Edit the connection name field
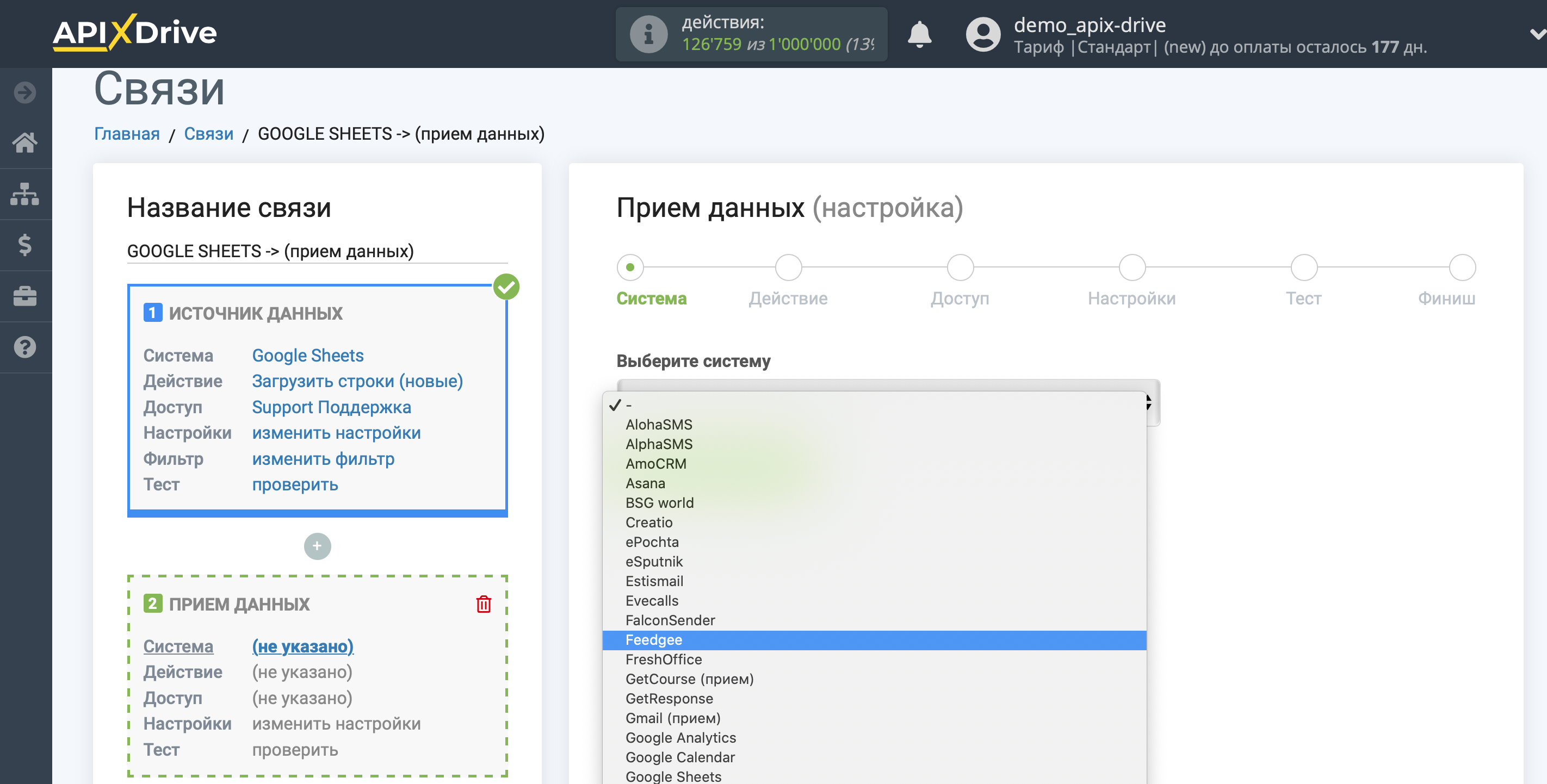 317,251
